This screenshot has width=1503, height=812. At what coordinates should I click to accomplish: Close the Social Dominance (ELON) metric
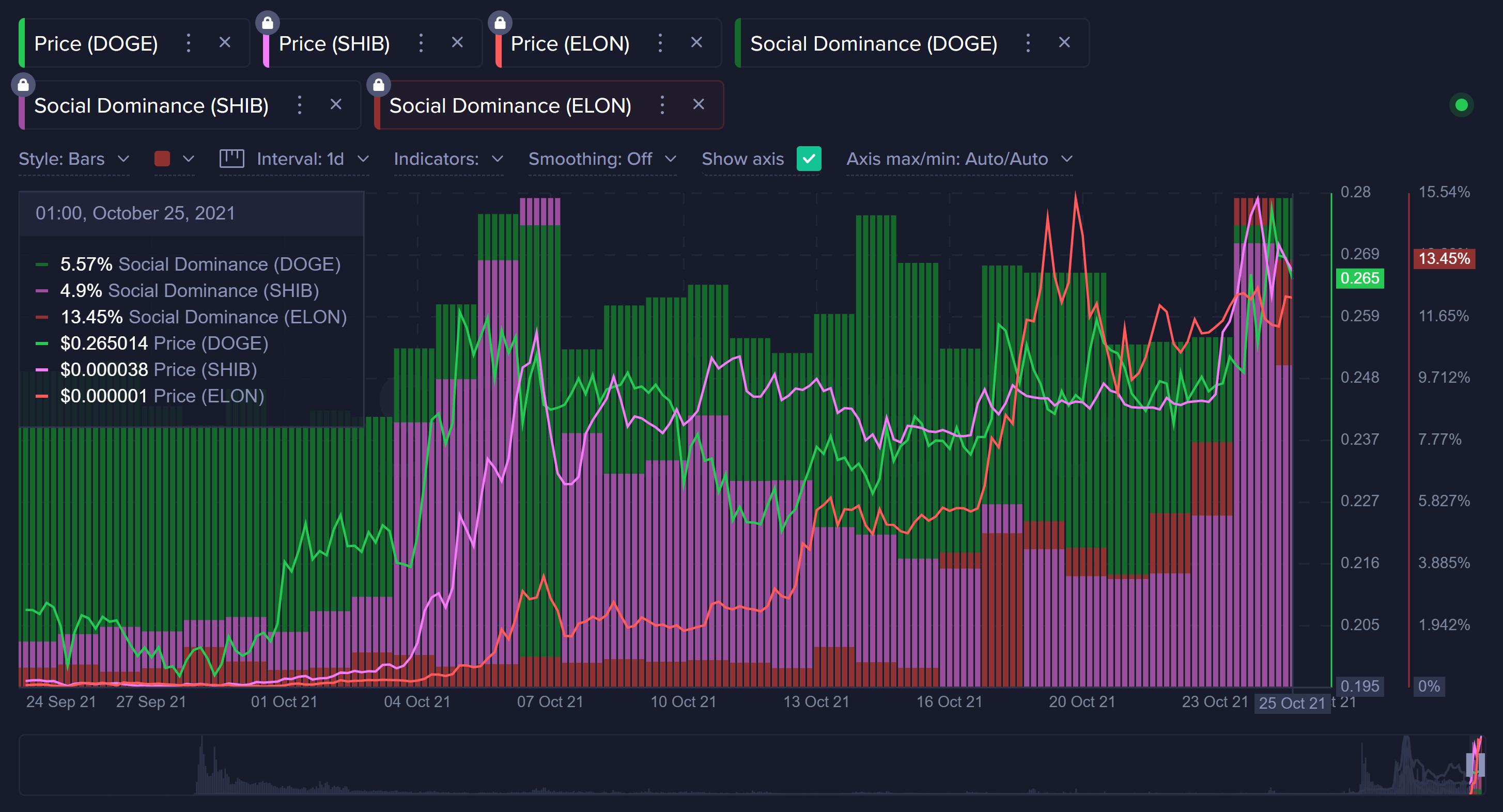click(698, 104)
